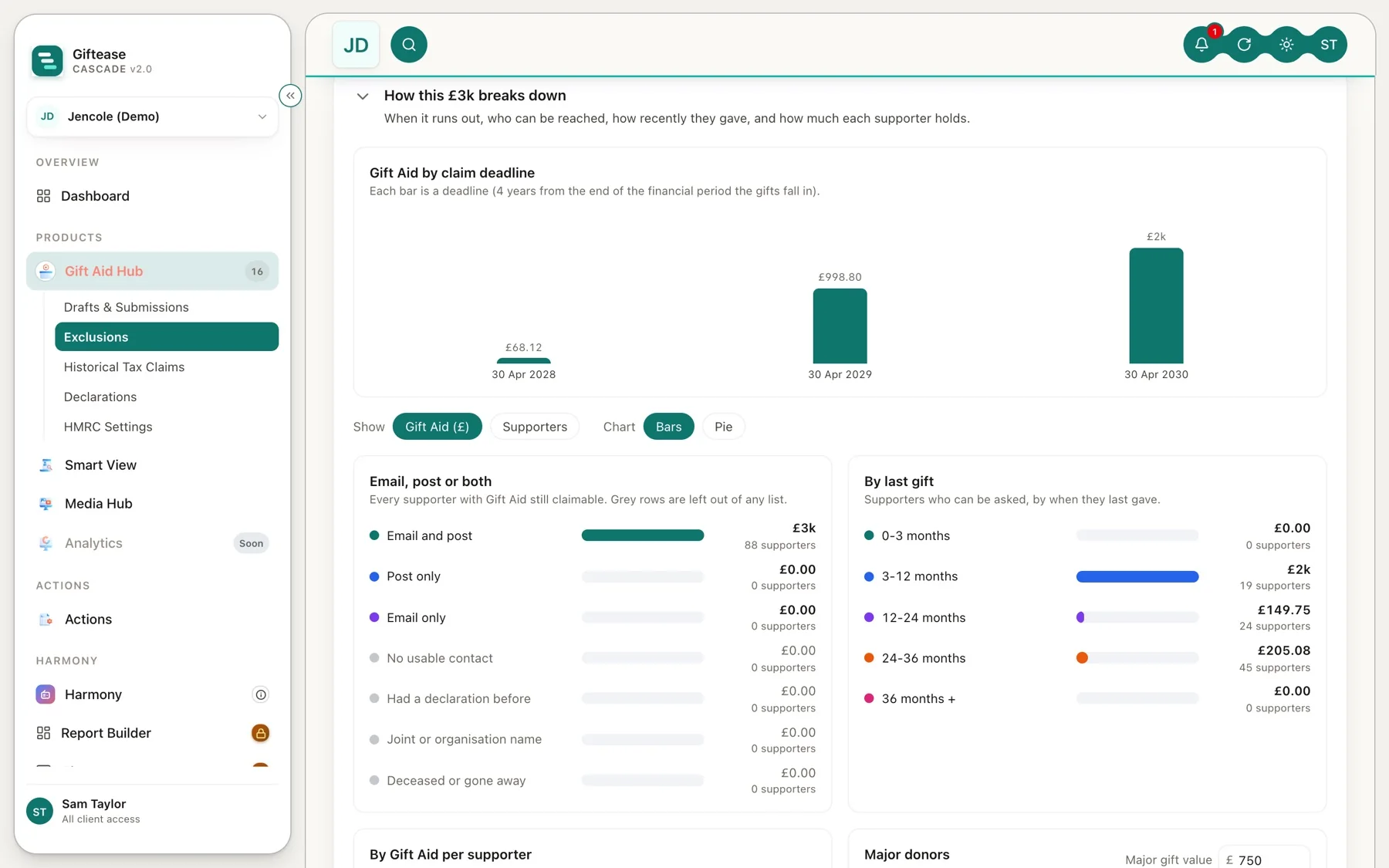
Task: Click the 30 Apr 2029 chart bar
Action: pyautogui.click(x=840, y=326)
